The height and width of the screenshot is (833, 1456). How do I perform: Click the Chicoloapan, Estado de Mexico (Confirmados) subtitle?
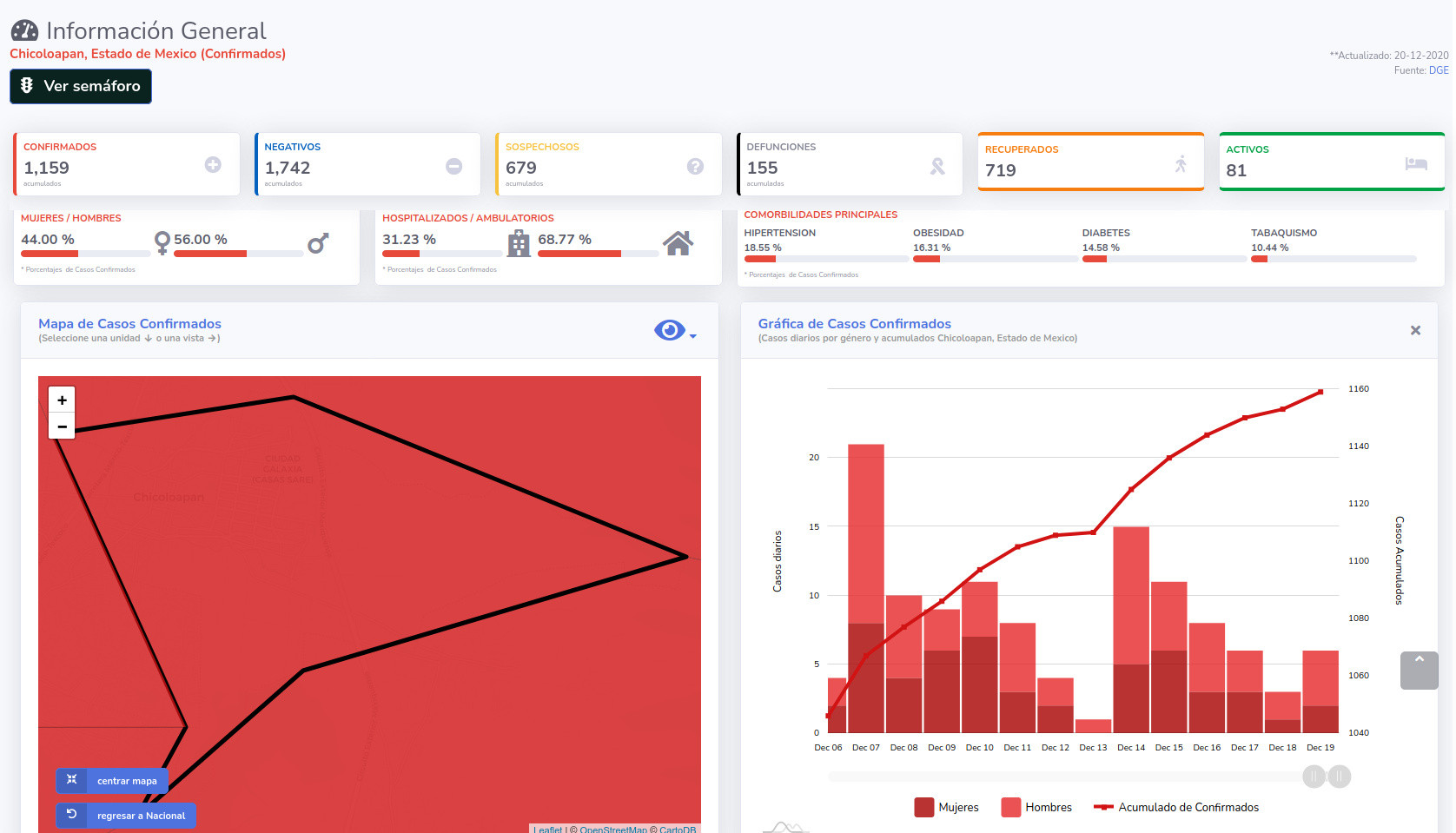click(148, 54)
